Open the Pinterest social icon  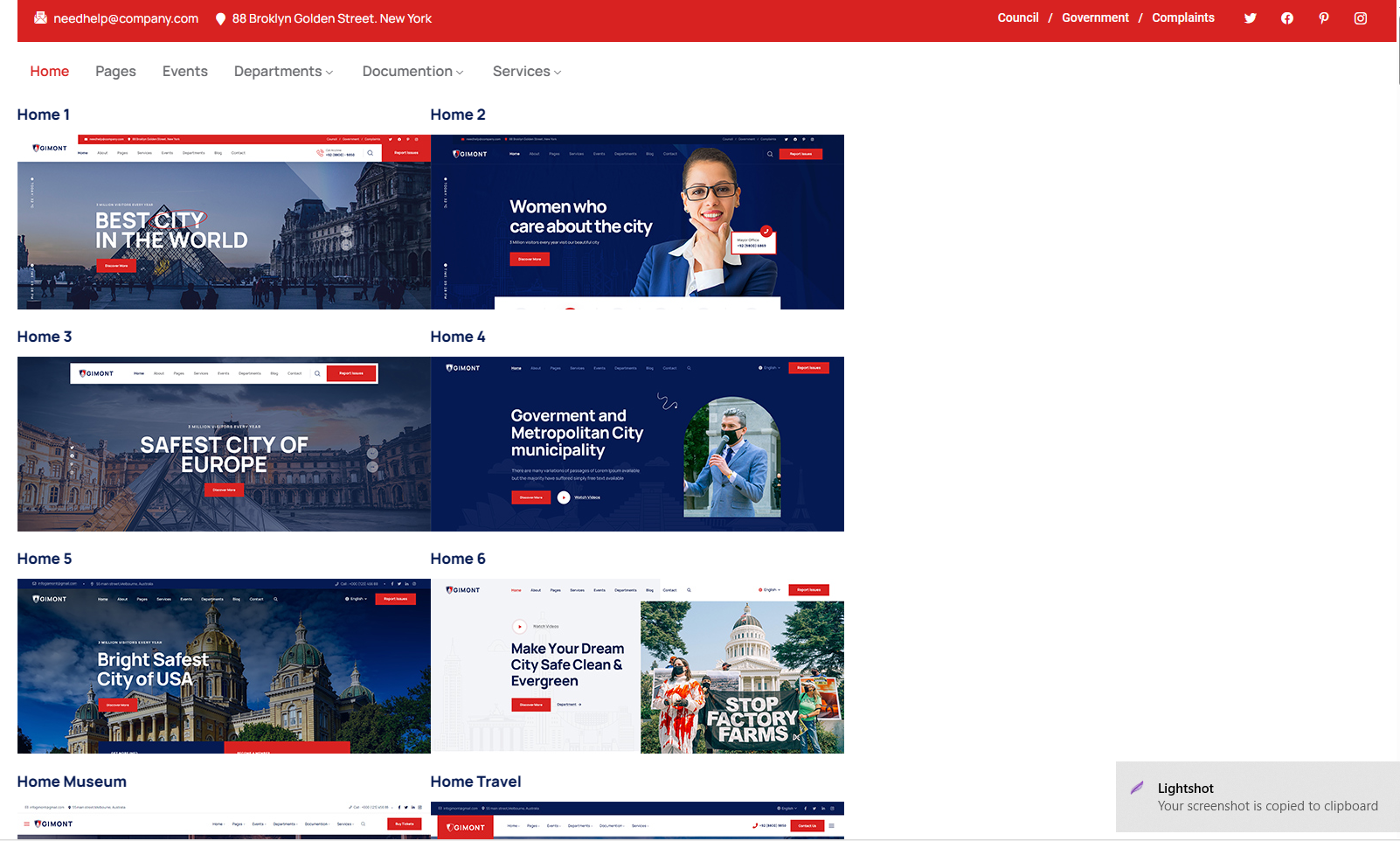pyautogui.click(x=1324, y=17)
